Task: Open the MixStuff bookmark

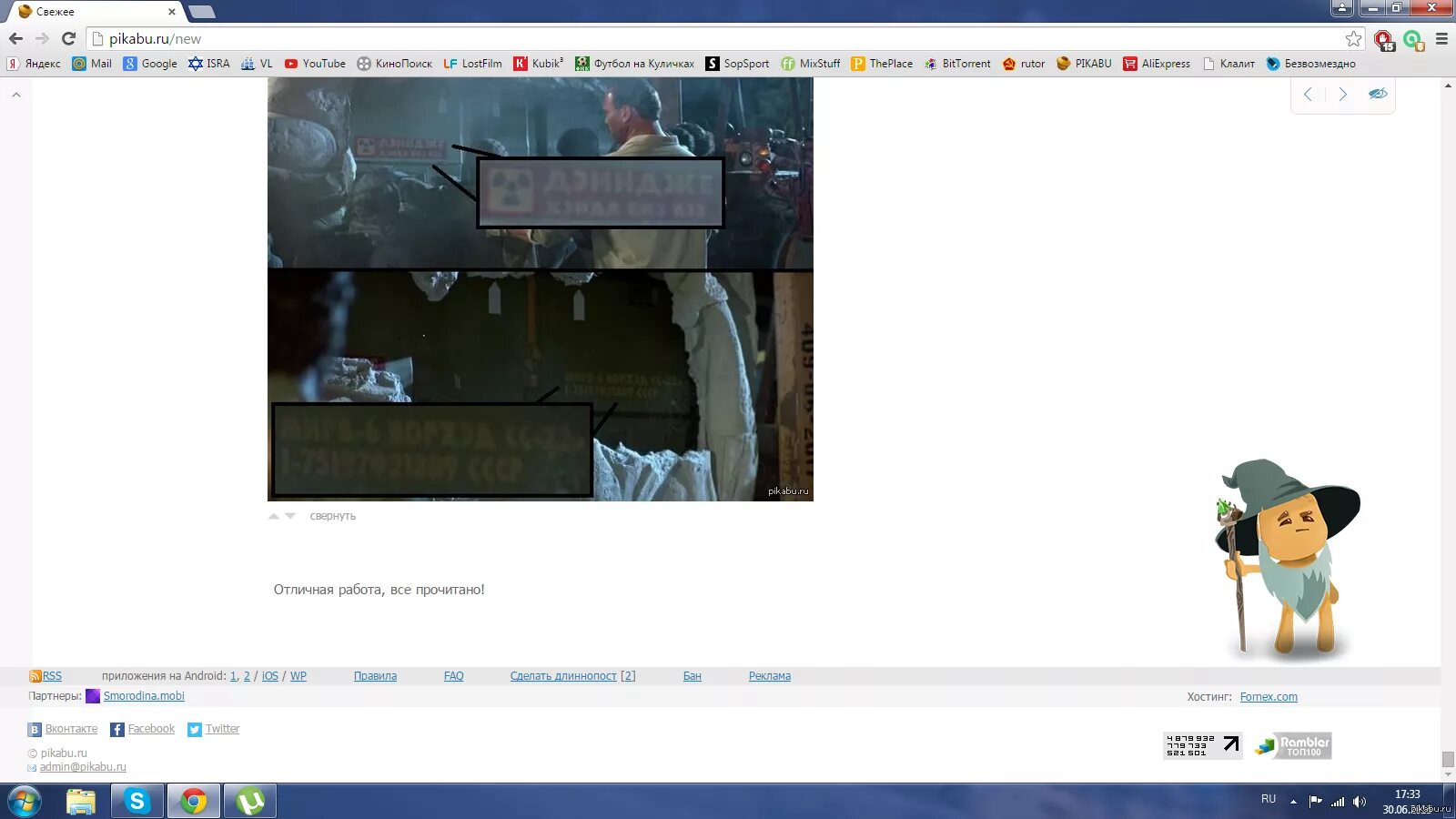Action: click(811, 64)
